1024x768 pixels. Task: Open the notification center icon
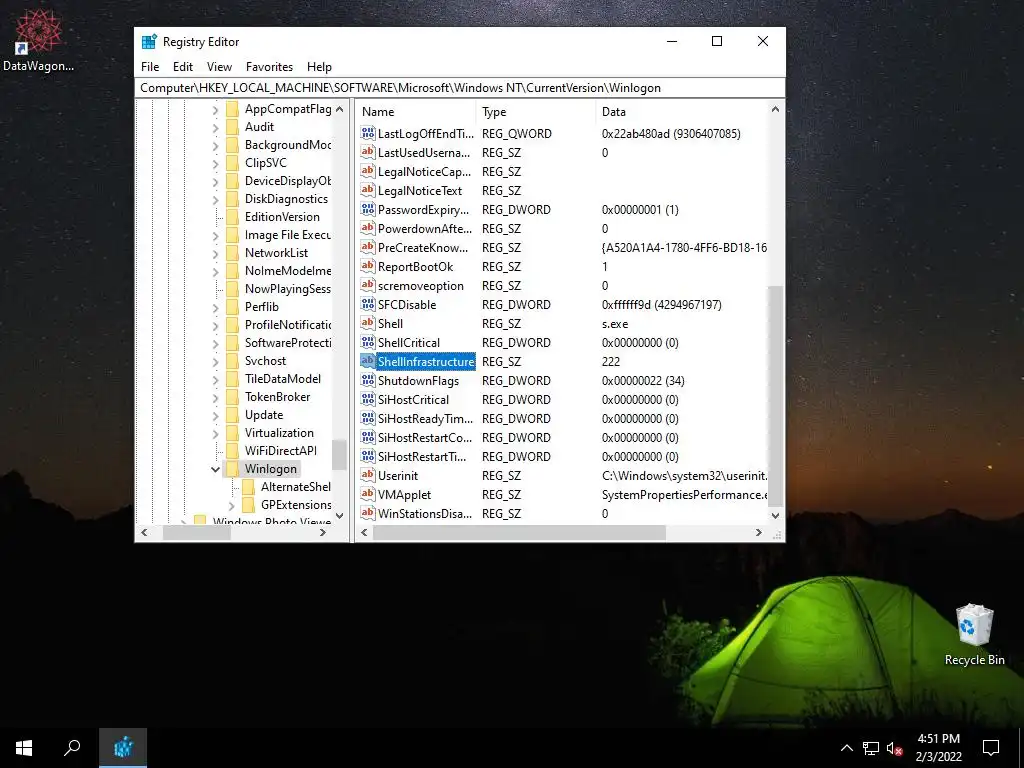pyautogui.click(x=991, y=748)
